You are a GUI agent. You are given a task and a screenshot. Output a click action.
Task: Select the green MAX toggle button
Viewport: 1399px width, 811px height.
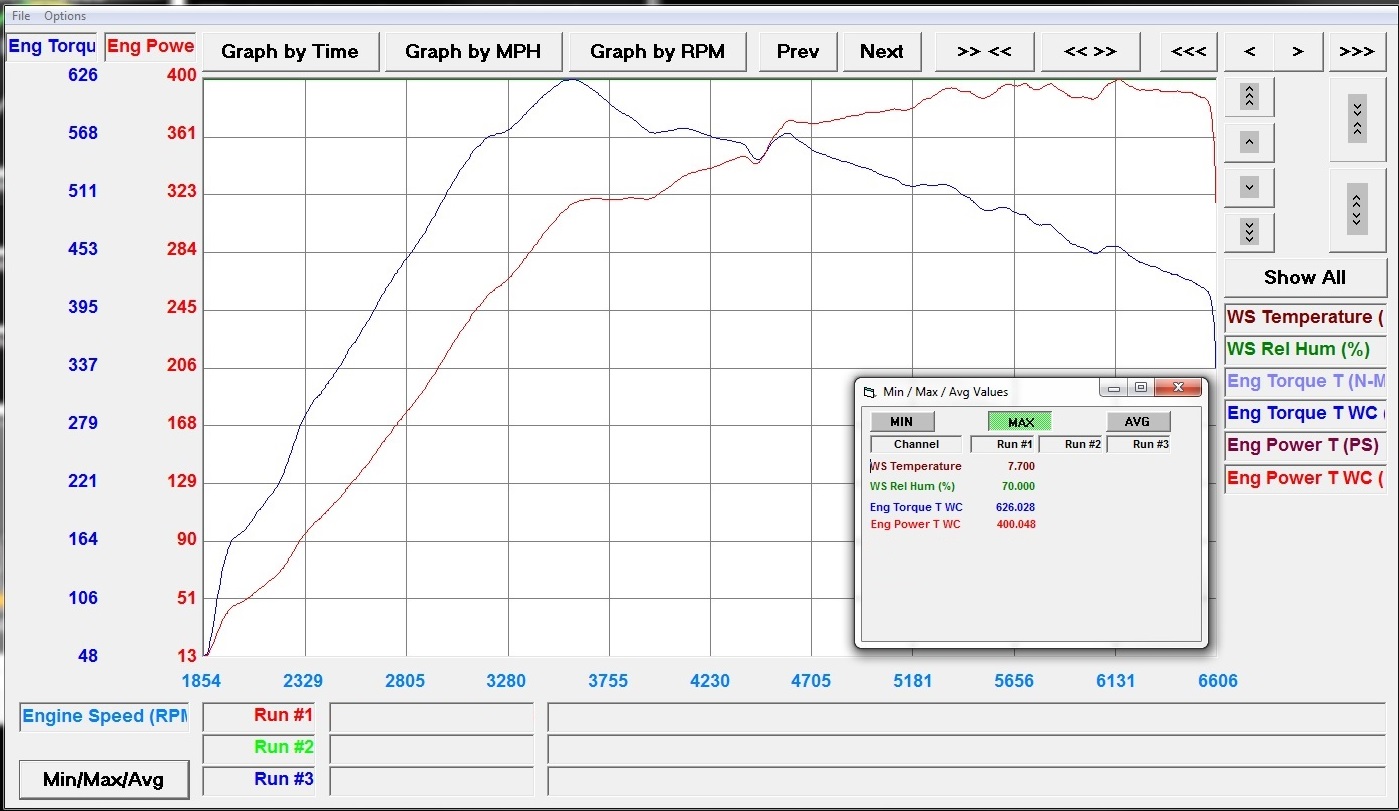click(x=1020, y=421)
